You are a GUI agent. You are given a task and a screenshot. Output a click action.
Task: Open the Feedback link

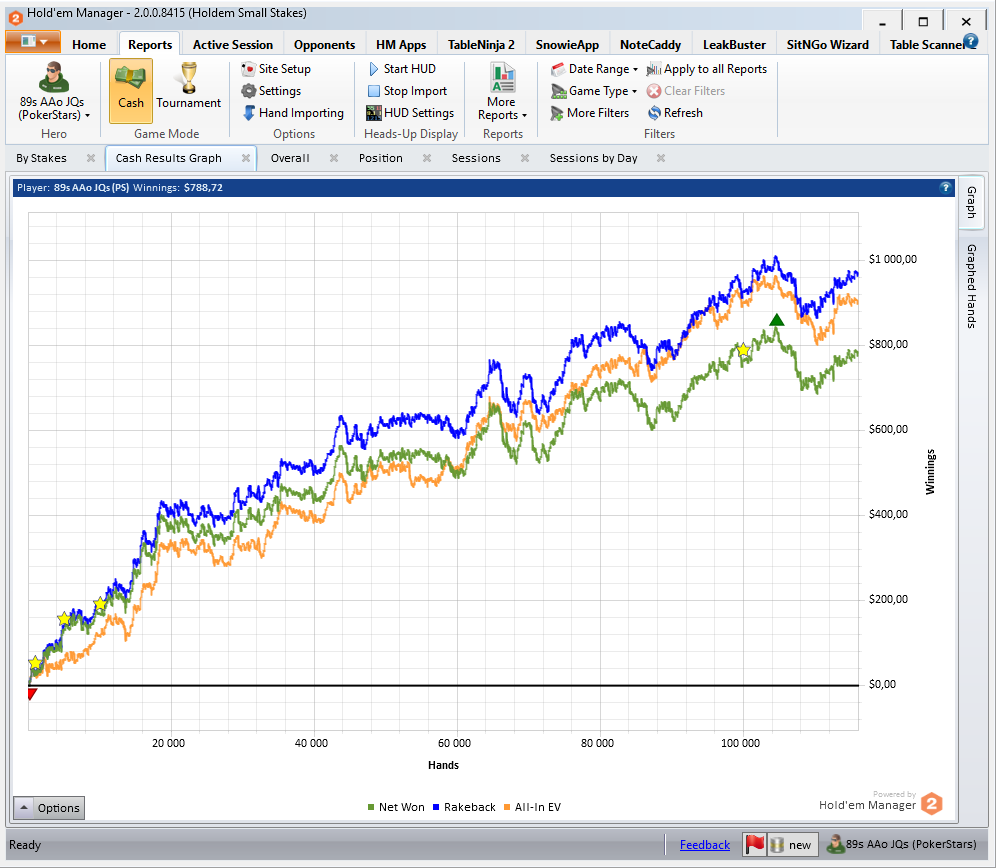click(704, 844)
